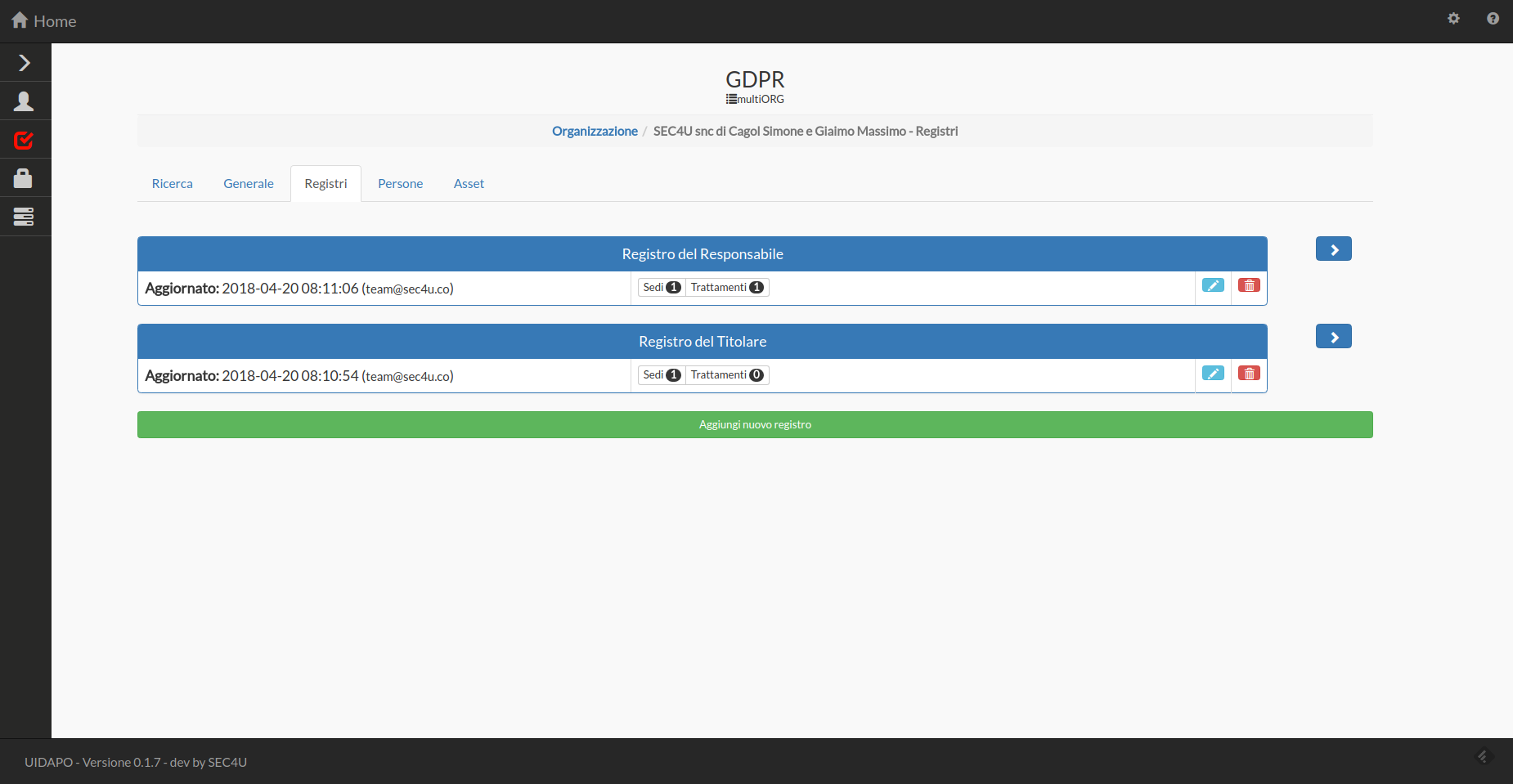Viewport: 1513px width, 784px height.
Task: Switch to the Generale tab
Action: [249, 183]
